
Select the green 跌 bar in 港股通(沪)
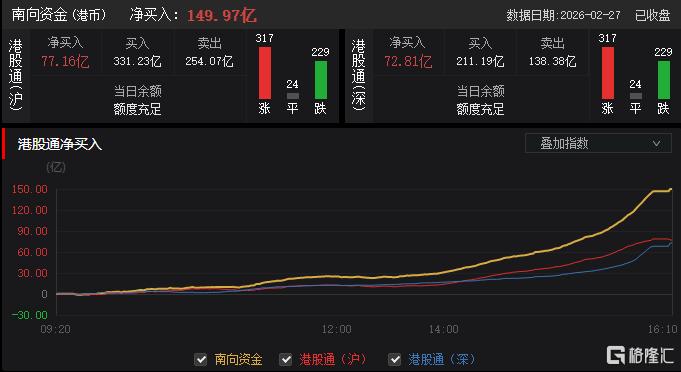(x=321, y=80)
